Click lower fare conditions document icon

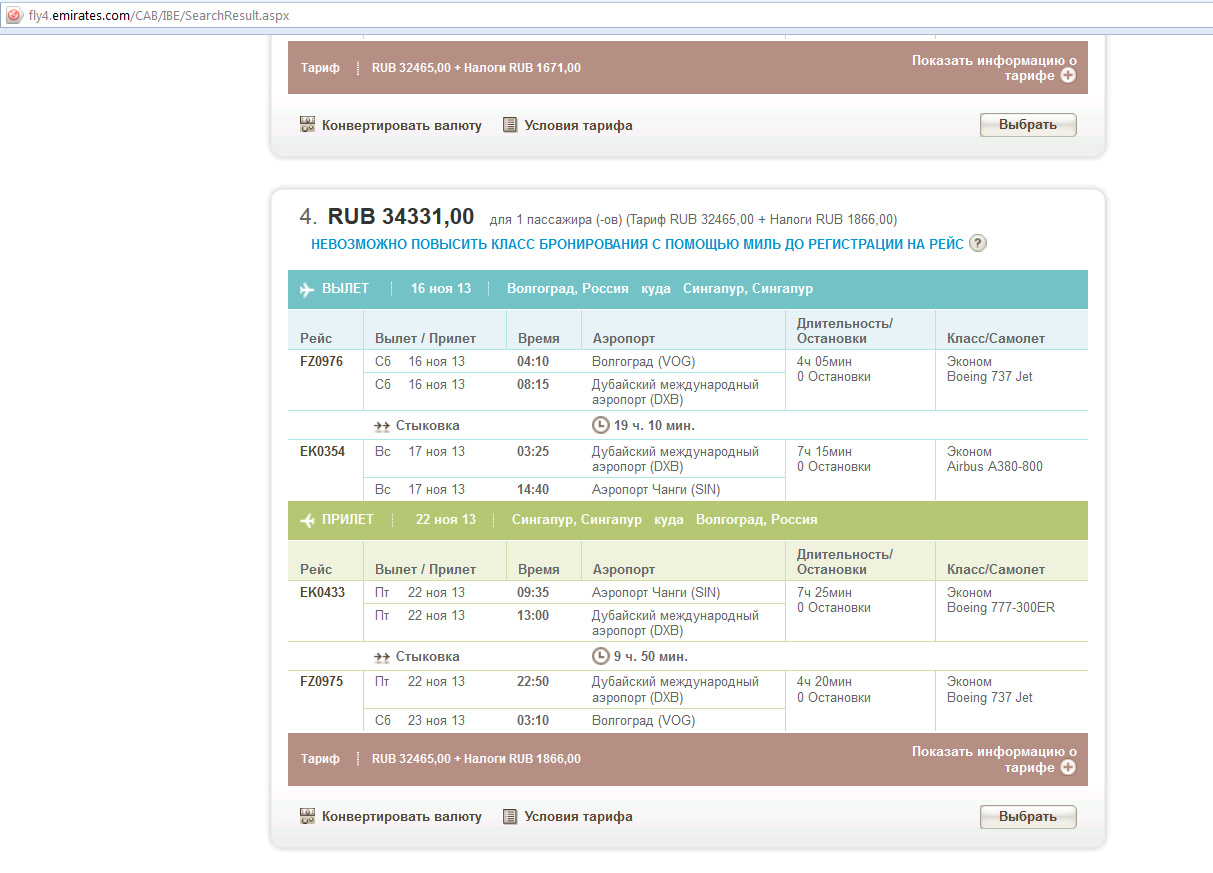pos(510,816)
